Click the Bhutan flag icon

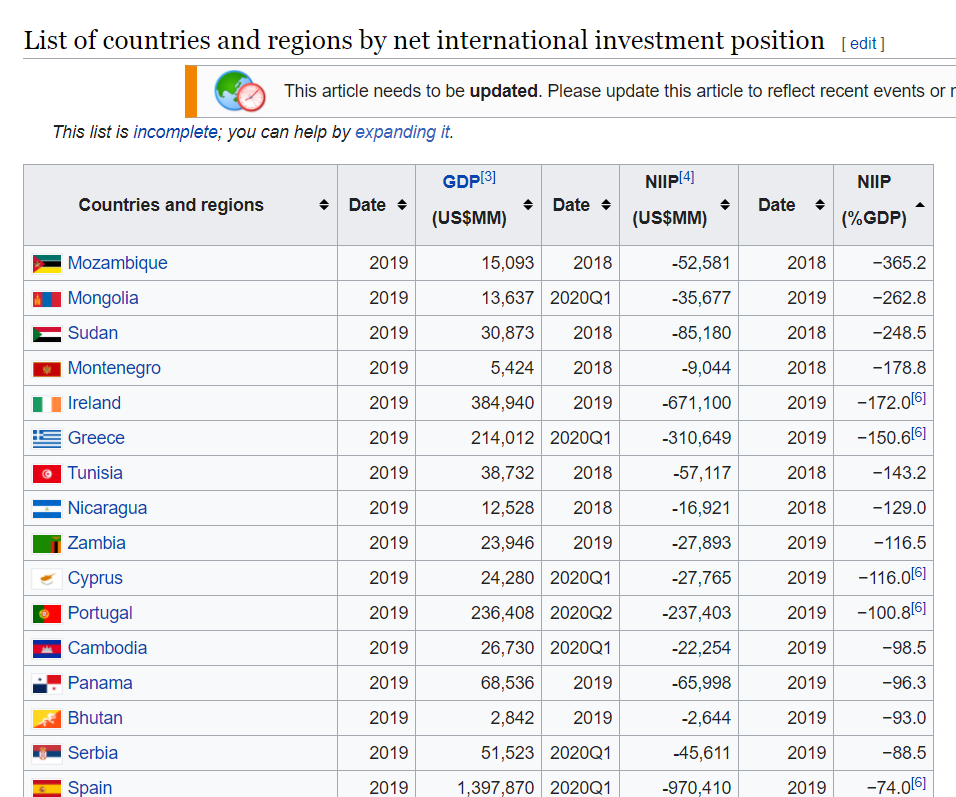coord(46,719)
